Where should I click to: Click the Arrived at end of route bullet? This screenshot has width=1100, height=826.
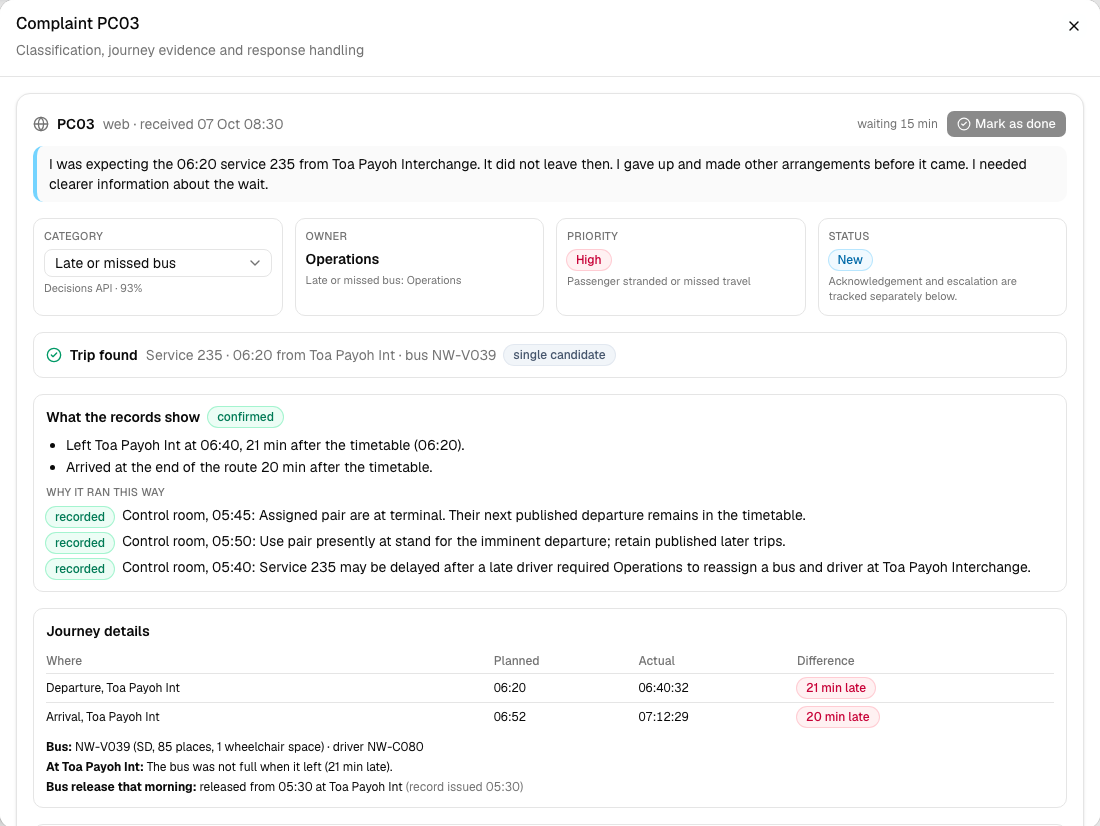(249, 467)
